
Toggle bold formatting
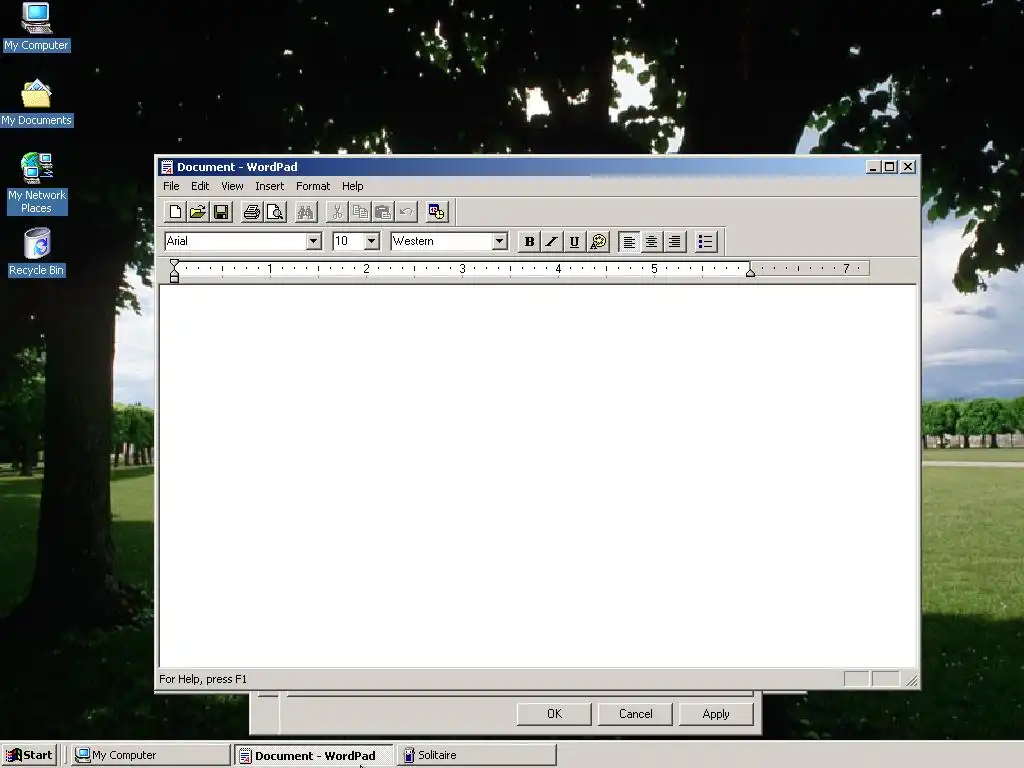coord(529,242)
